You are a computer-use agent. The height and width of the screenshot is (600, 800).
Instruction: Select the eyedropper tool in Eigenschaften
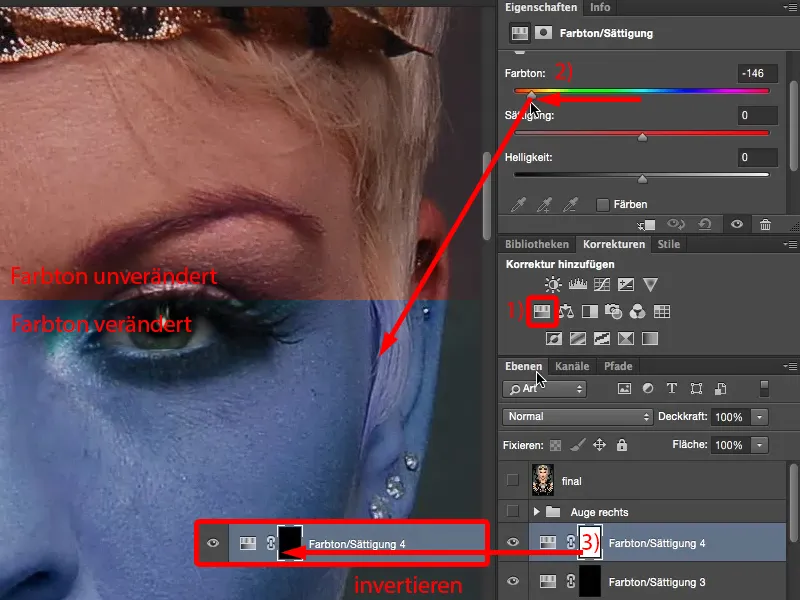point(518,204)
